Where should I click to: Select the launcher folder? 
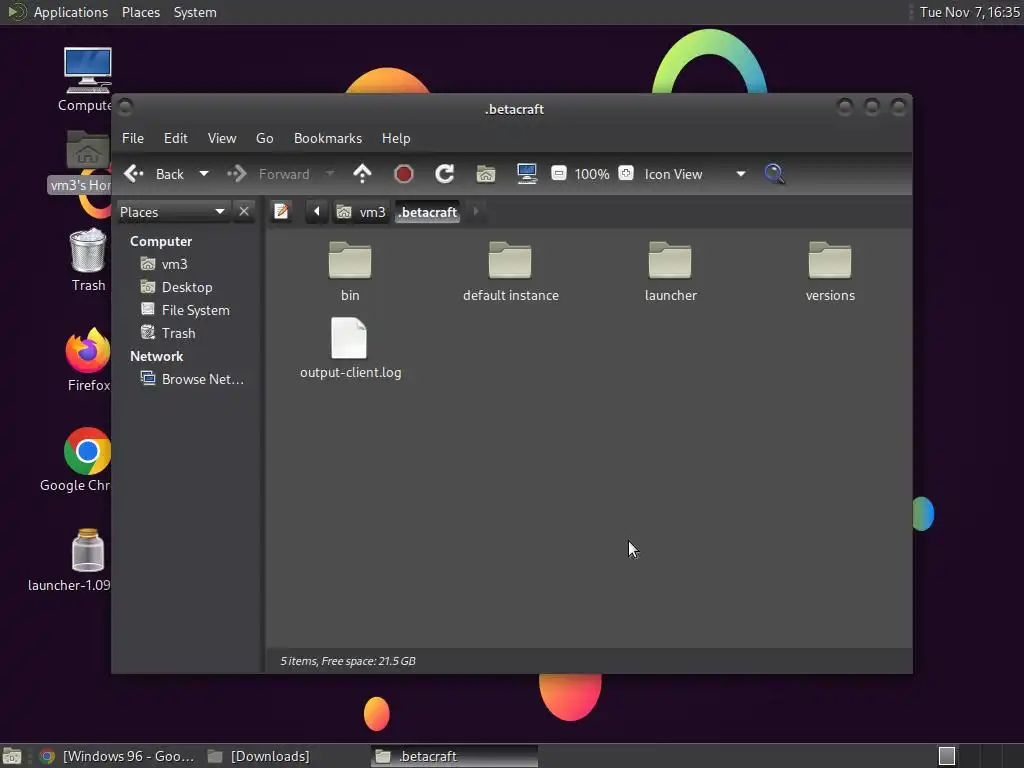pos(671,271)
